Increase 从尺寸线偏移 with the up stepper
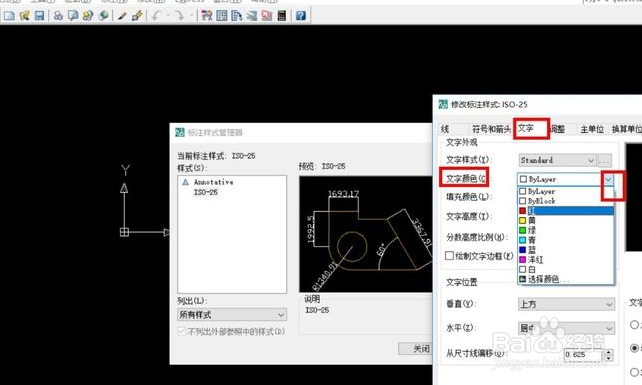This screenshot has height=385, width=642. [x=609, y=352]
